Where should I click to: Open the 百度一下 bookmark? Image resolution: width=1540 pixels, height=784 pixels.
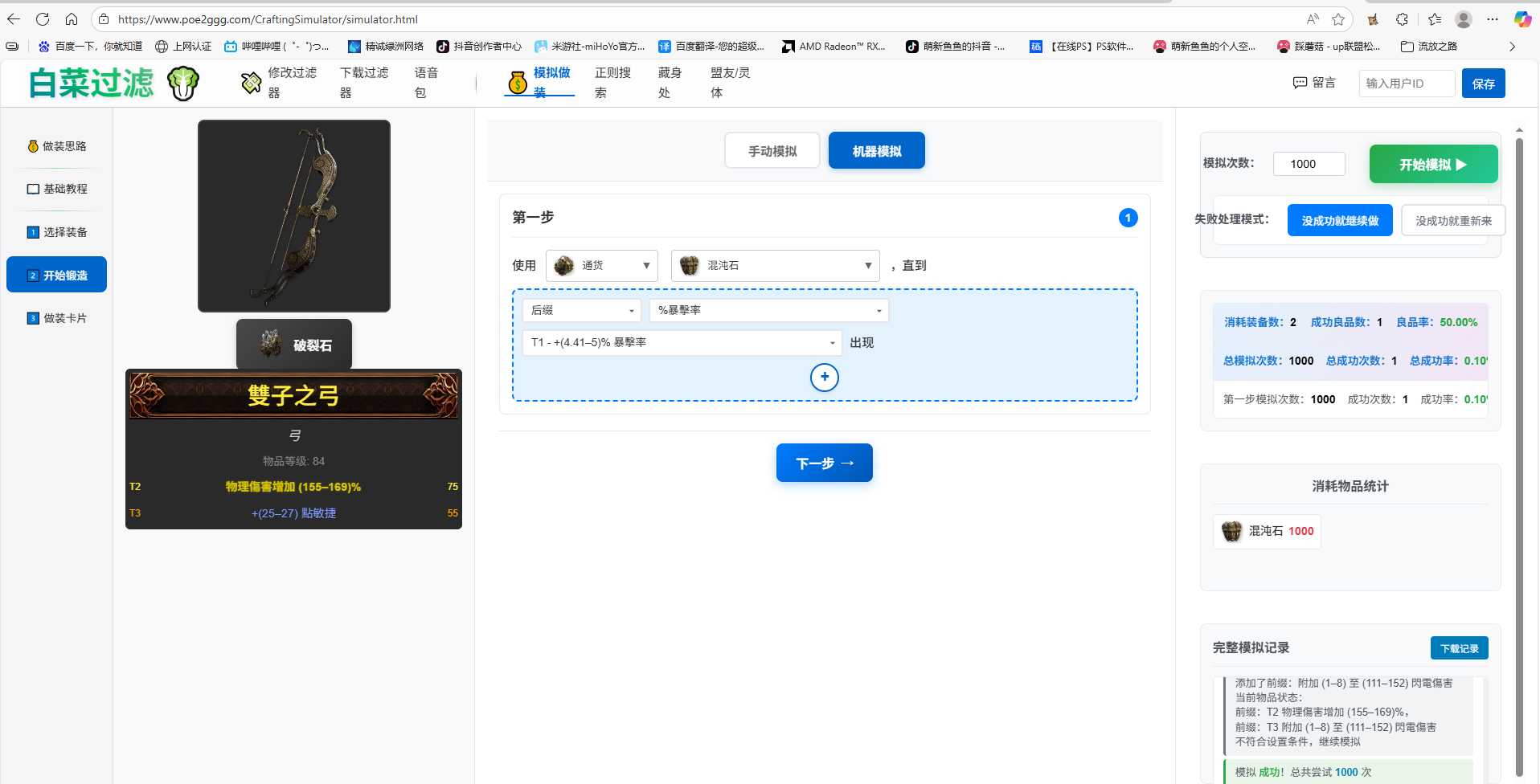[90, 47]
